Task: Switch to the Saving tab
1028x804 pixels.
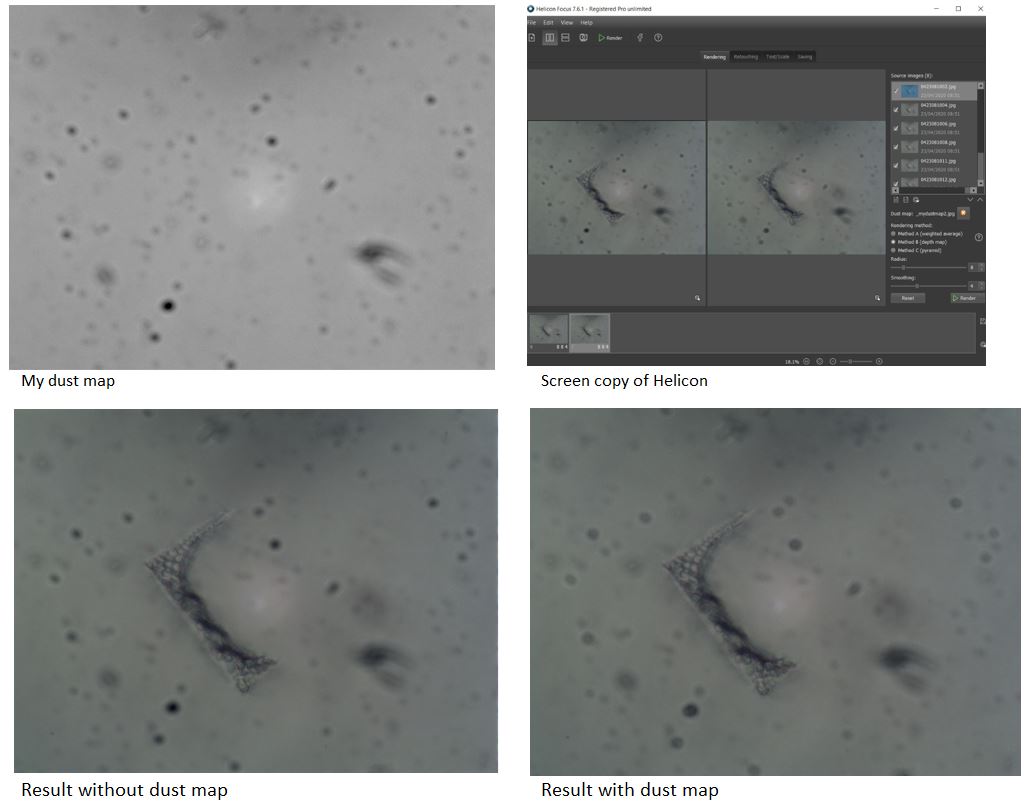Action: point(805,57)
